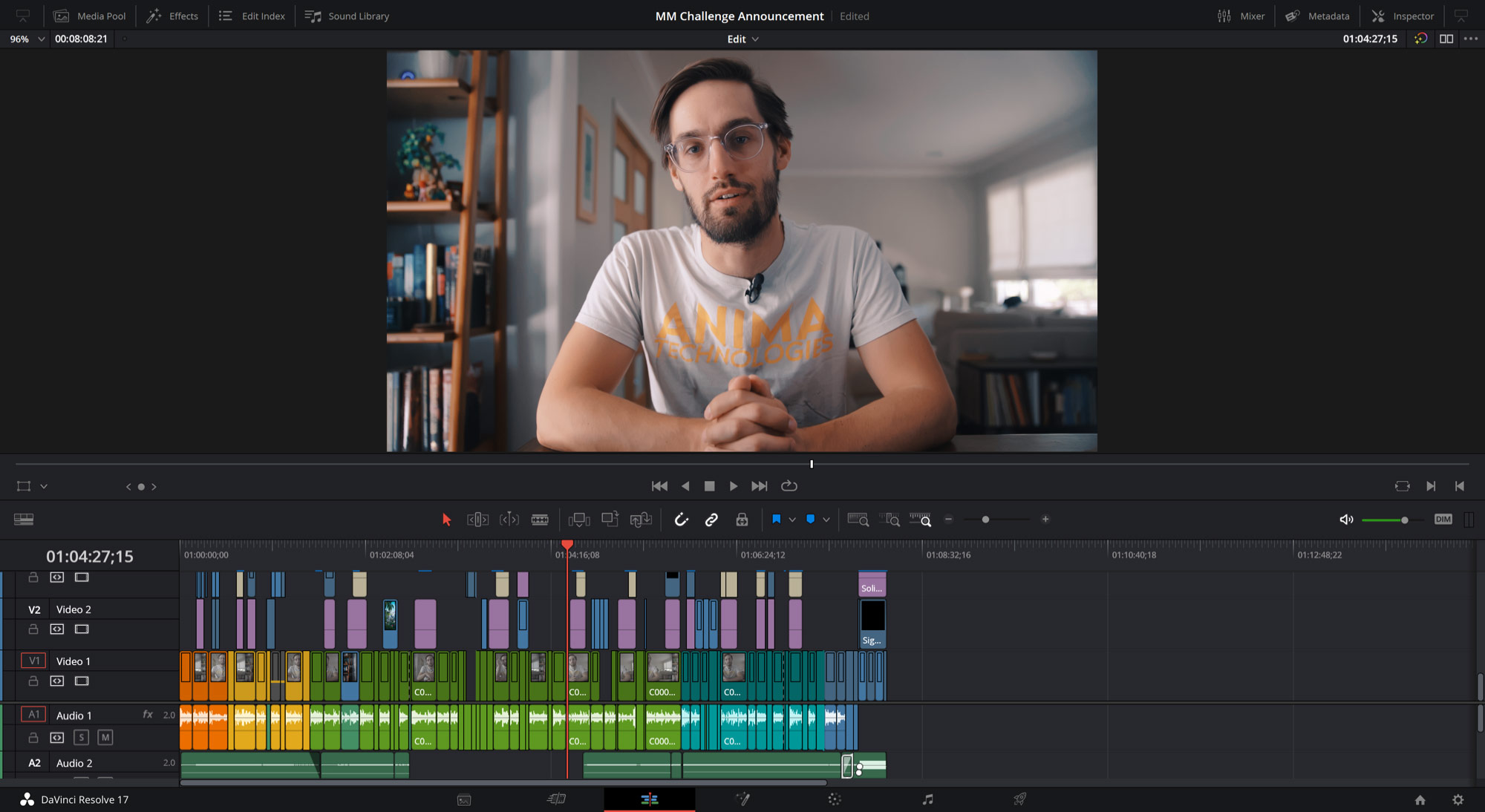The image size is (1485, 812).
Task: Open the Mixer panel
Action: (x=1241, y=16)
